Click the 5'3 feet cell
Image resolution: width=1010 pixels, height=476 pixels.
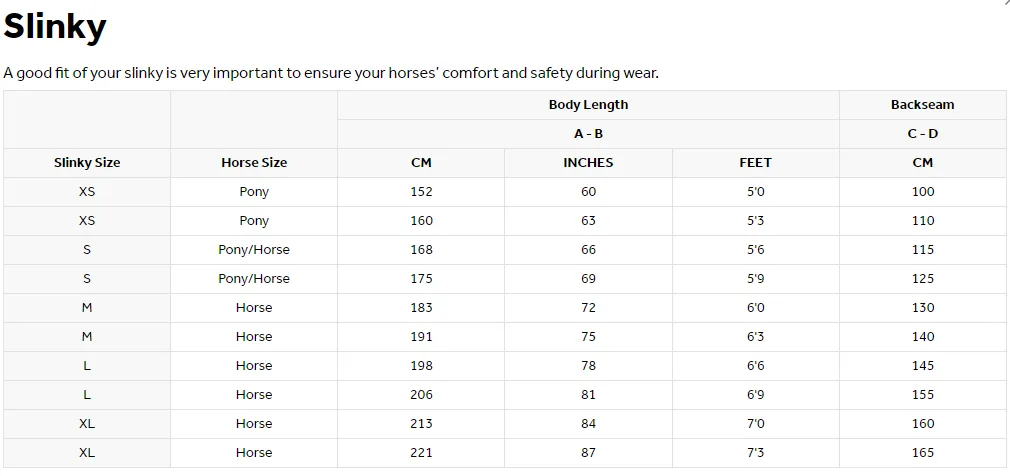coord(756,221)
